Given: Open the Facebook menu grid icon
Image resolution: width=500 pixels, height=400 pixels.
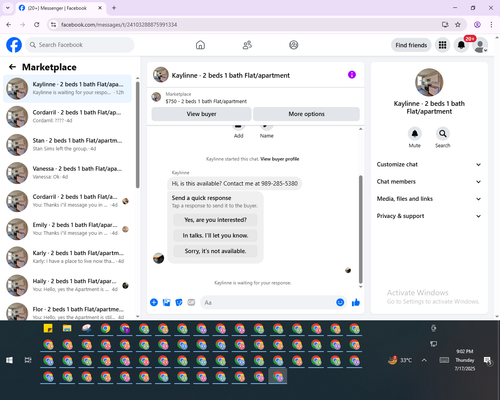Looking at the screenshot, I should pos(442,45).
